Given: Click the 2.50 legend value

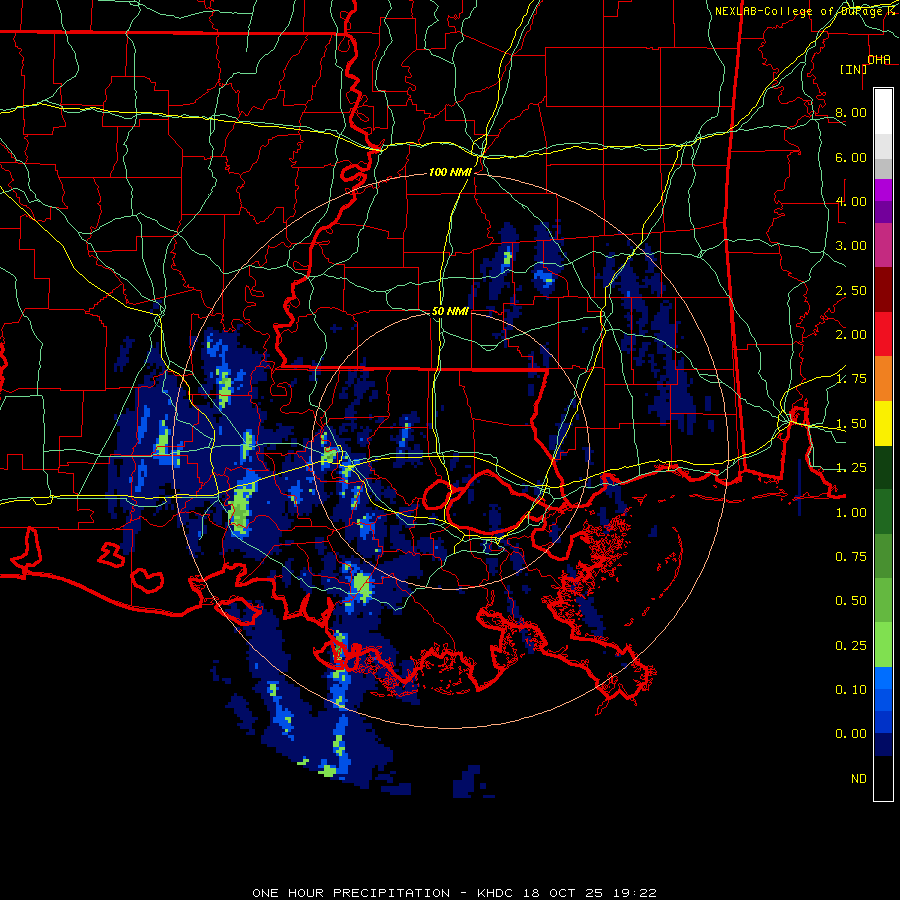Looking at the screenshot, I should (x=851, y=290).
